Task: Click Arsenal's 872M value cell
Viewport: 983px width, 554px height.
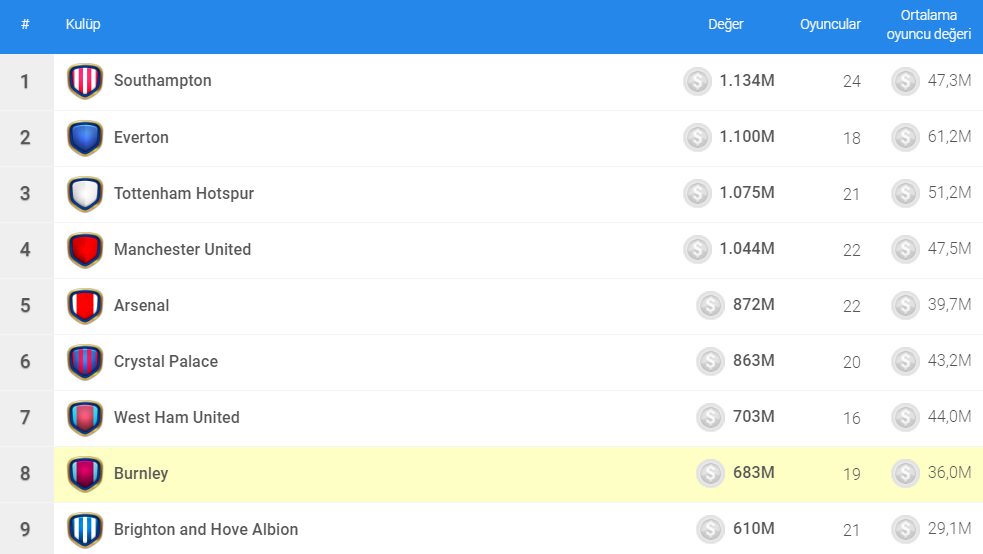Action: tap(753, 306)
